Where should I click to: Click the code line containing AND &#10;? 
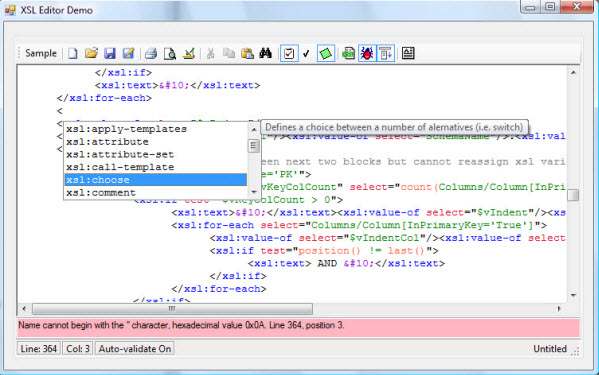(346, 263)
